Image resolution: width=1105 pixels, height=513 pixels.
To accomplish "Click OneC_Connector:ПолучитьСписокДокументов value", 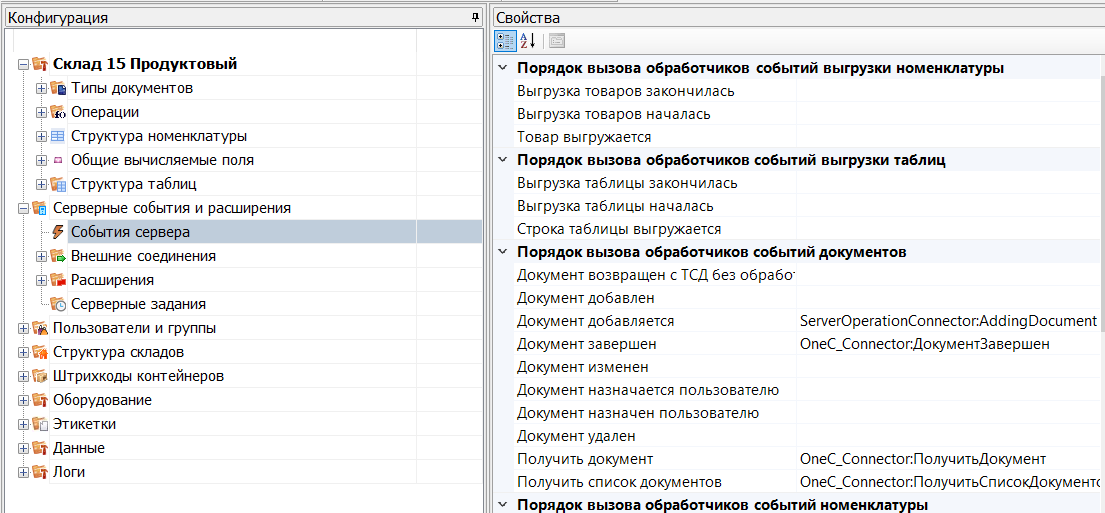I will pyautogui.click(x=949, y=482).
